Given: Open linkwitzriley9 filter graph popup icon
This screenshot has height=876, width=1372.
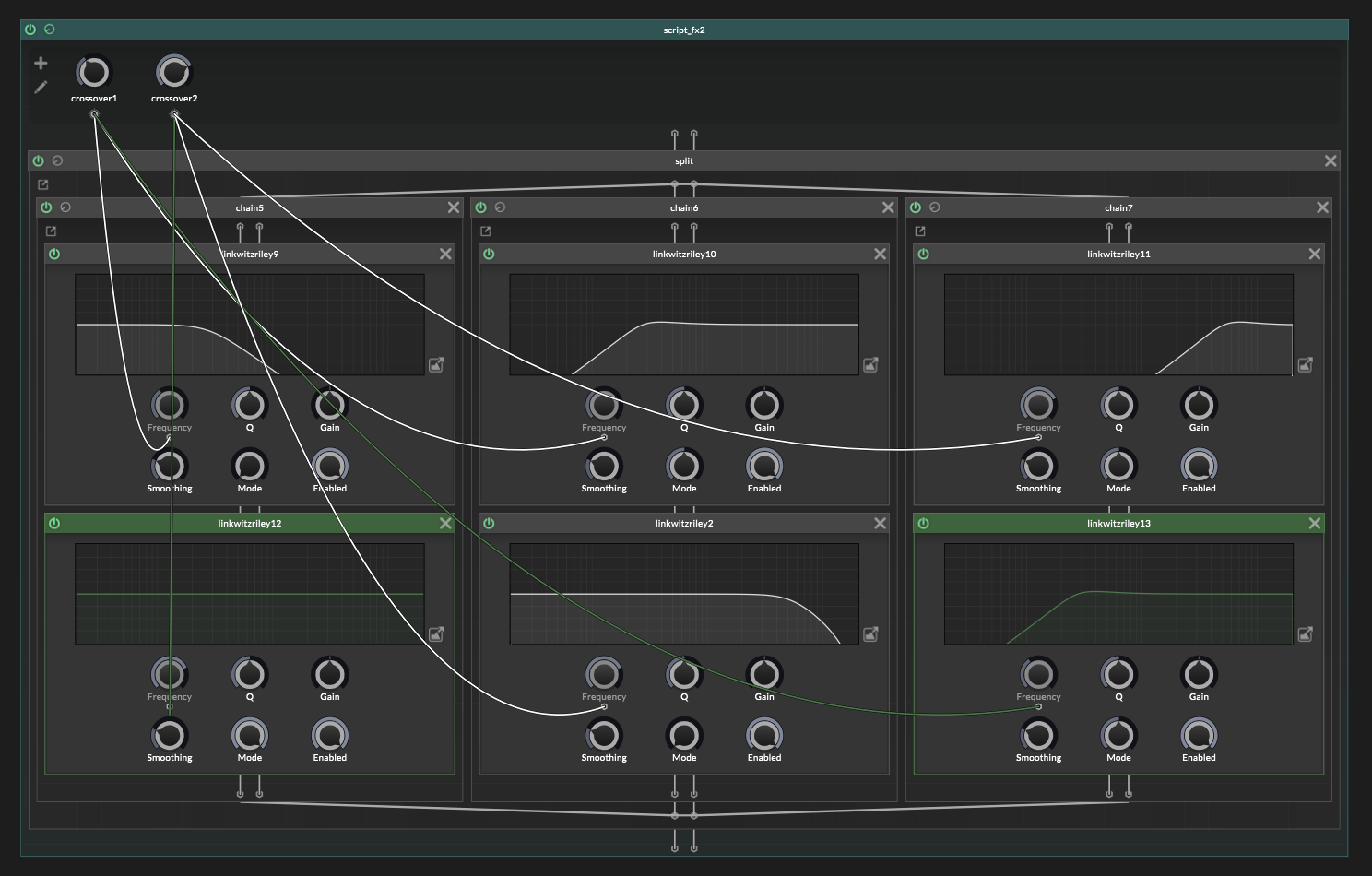Looking at the screenshot, I should coord(436,365).
